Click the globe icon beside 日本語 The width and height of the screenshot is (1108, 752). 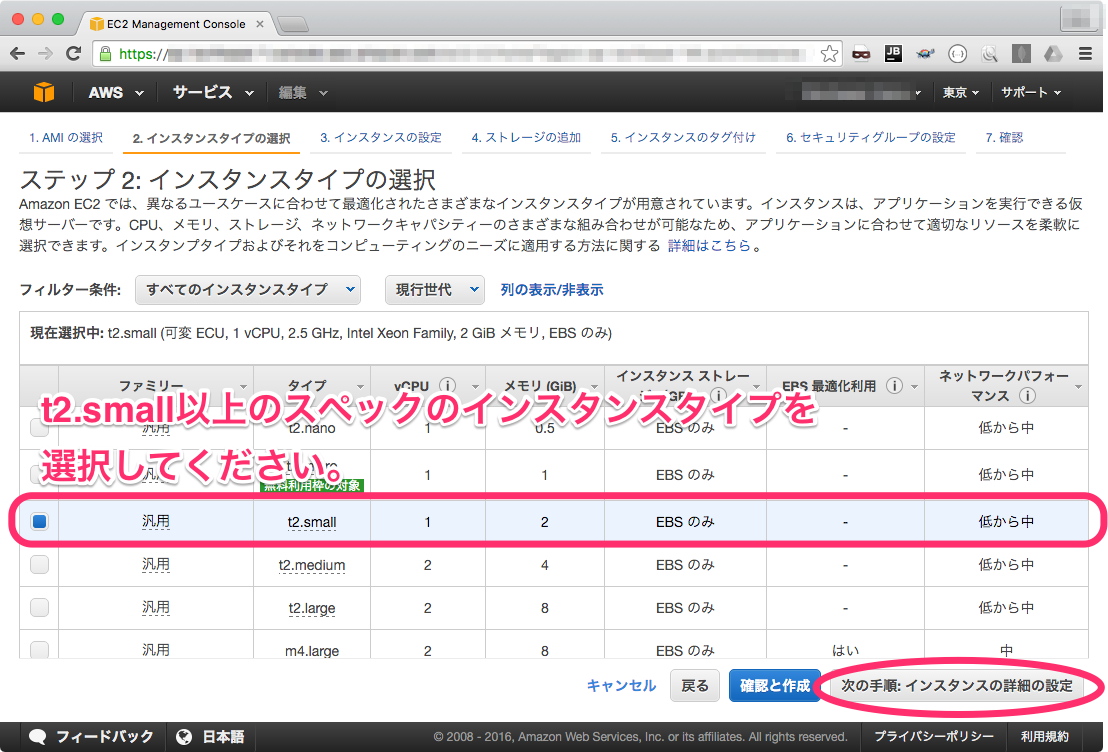coord(184,736)
